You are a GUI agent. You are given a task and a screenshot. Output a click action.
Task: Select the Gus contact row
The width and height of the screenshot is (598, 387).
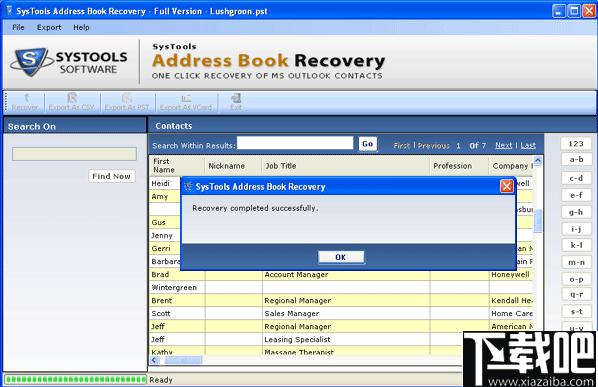click(165, 222)
